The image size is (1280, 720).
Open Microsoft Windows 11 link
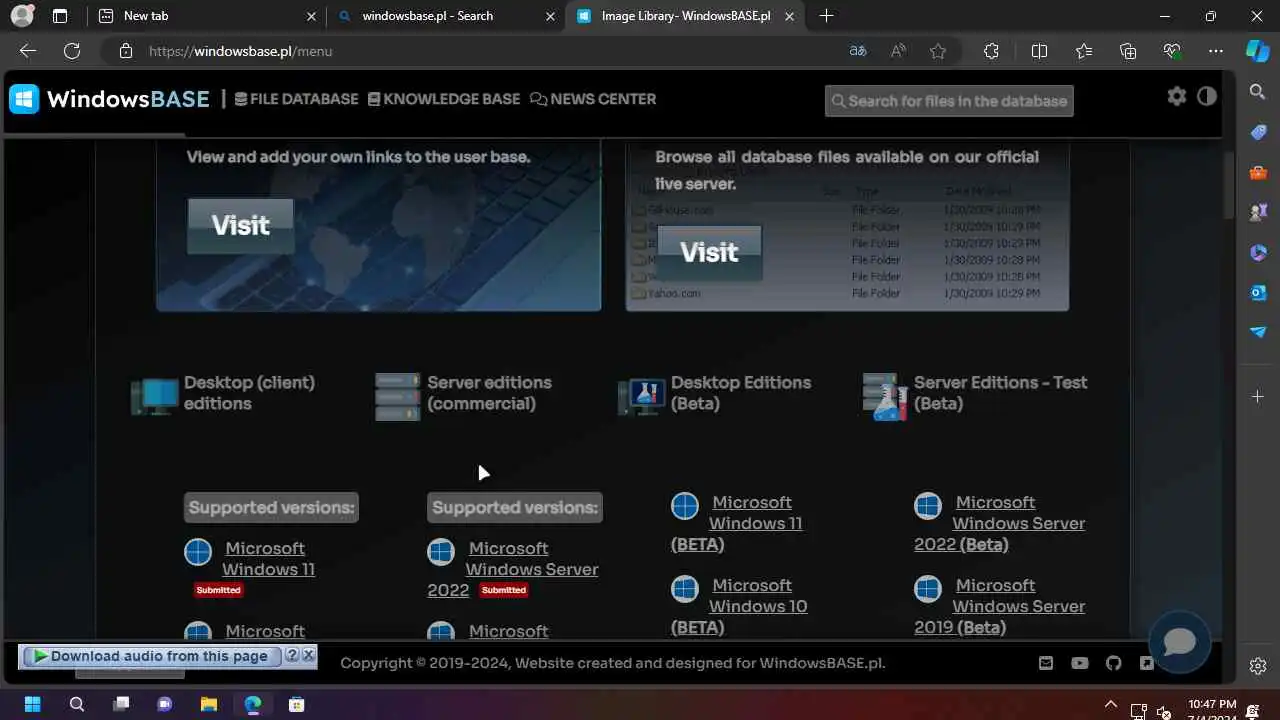coord(268,559)
